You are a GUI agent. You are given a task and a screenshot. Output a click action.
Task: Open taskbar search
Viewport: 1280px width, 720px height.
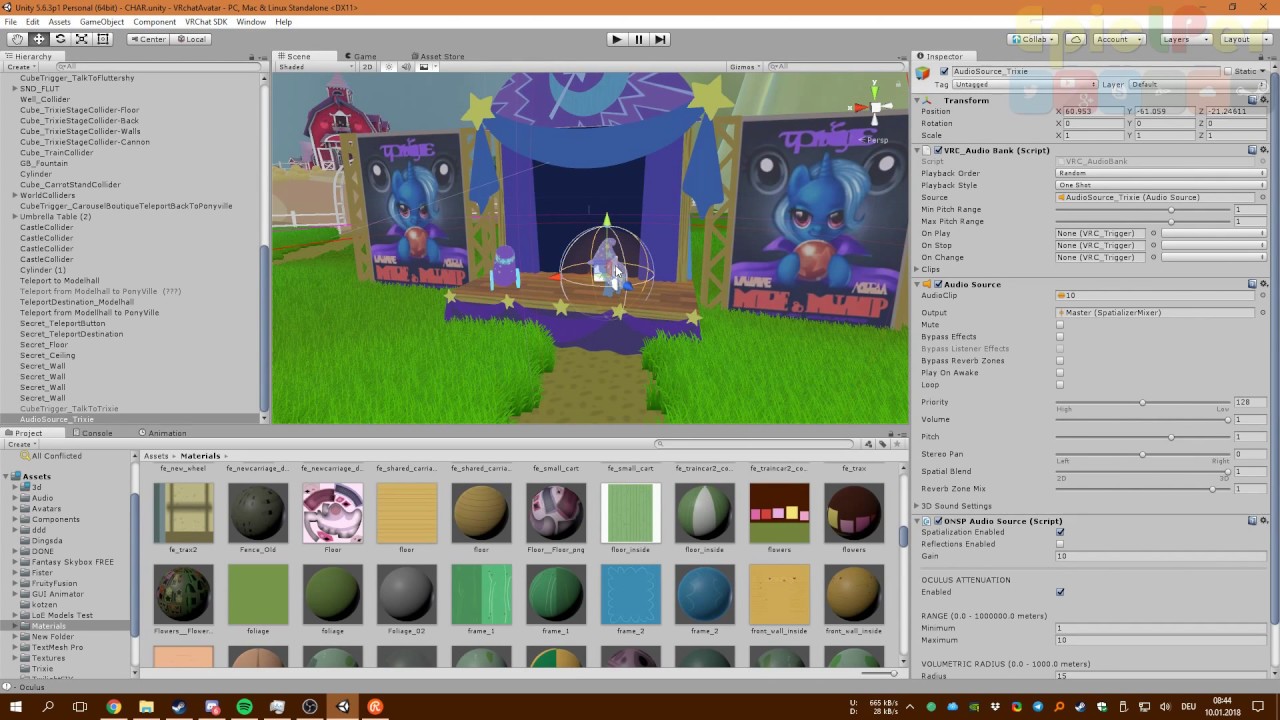tap(47, 707)
